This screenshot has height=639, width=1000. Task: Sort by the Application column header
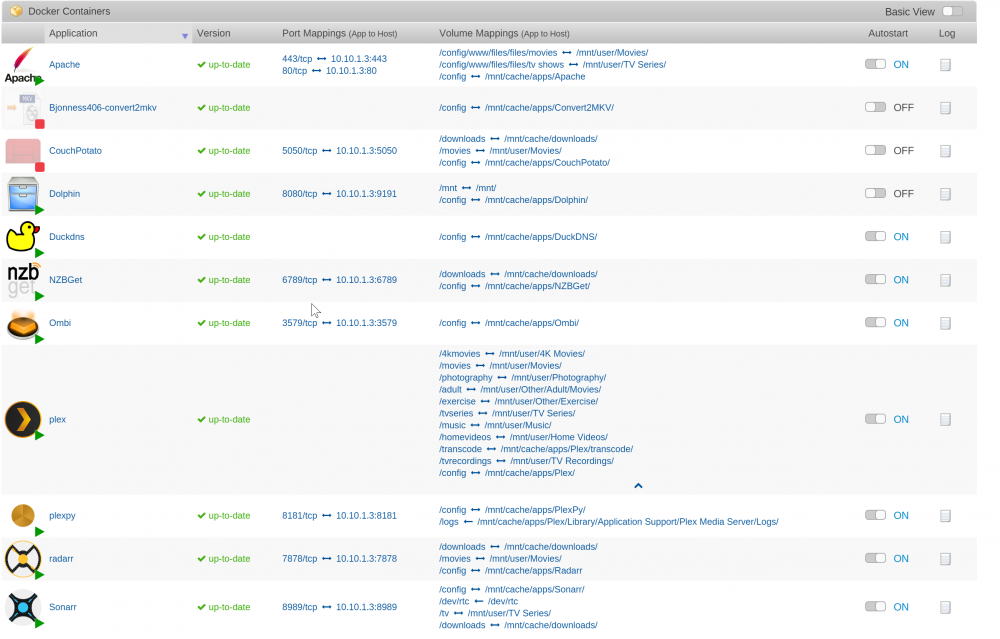click(73, 33)
